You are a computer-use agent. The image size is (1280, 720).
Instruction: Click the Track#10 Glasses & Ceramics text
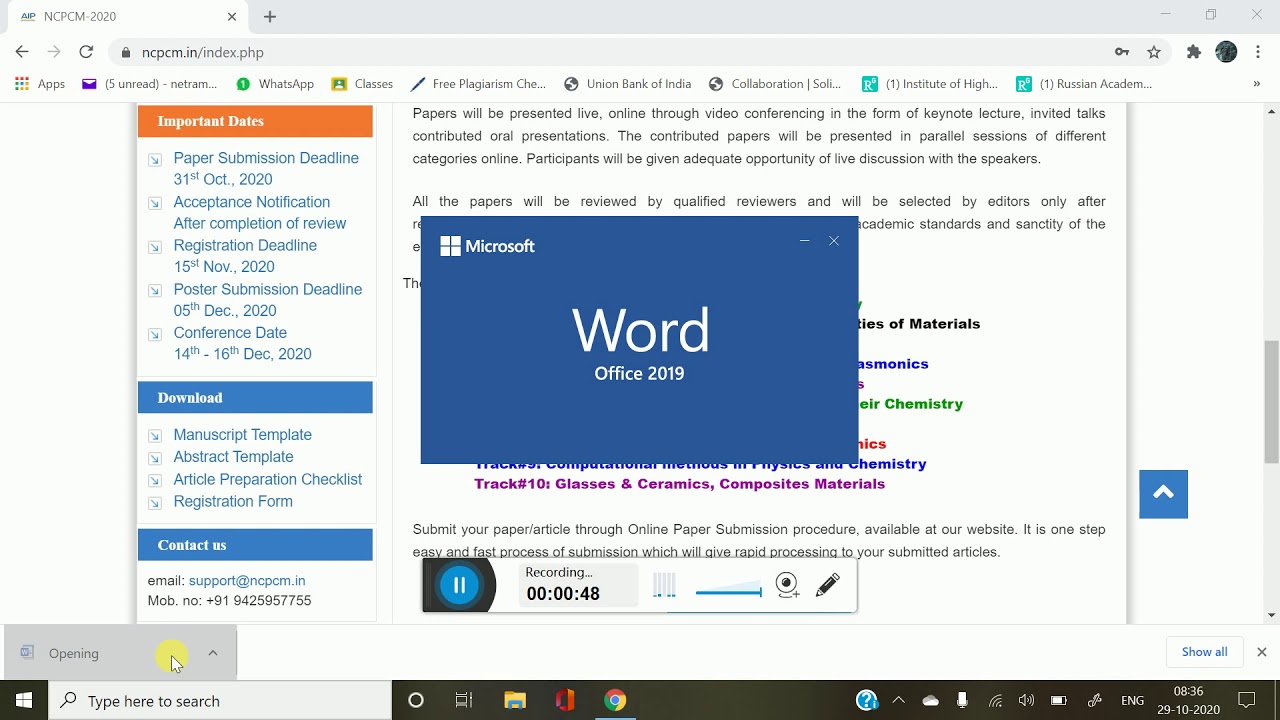click(680, 484)
